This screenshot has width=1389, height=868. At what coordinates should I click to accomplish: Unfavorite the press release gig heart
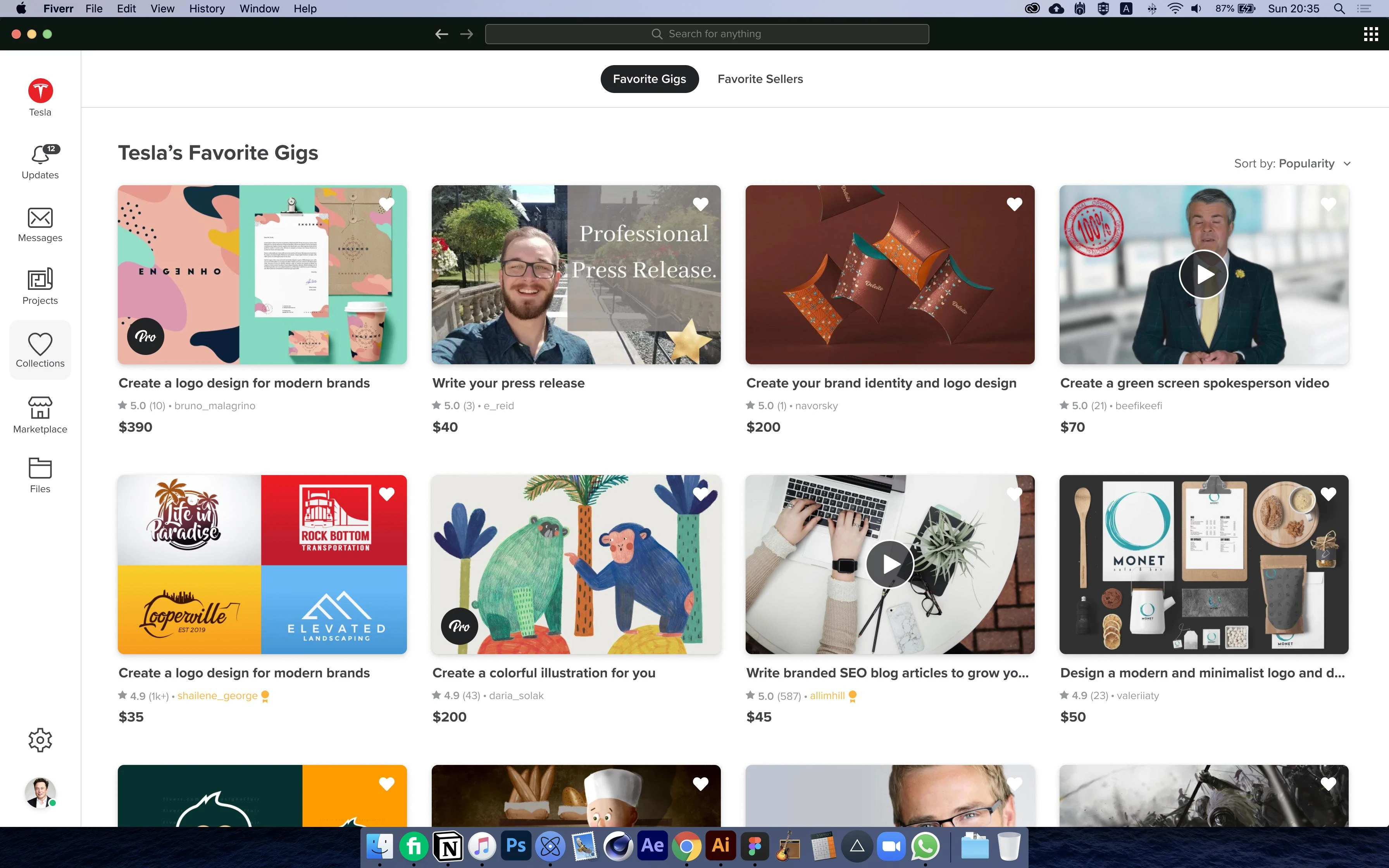[x=700, y=204]
